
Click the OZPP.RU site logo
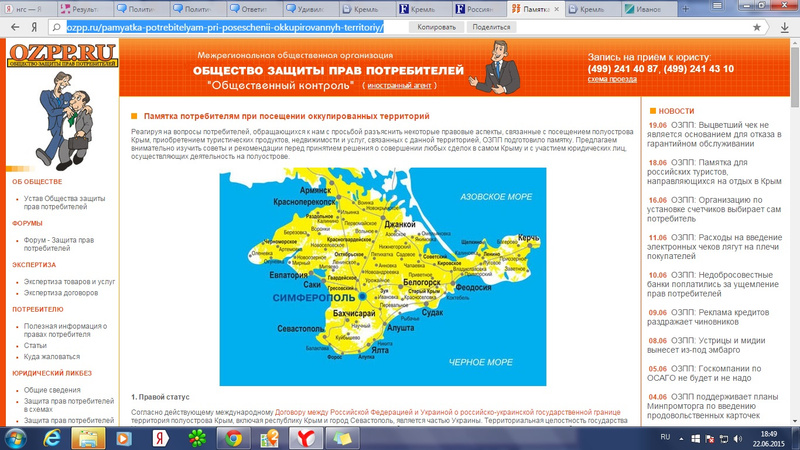coord(58,56)
